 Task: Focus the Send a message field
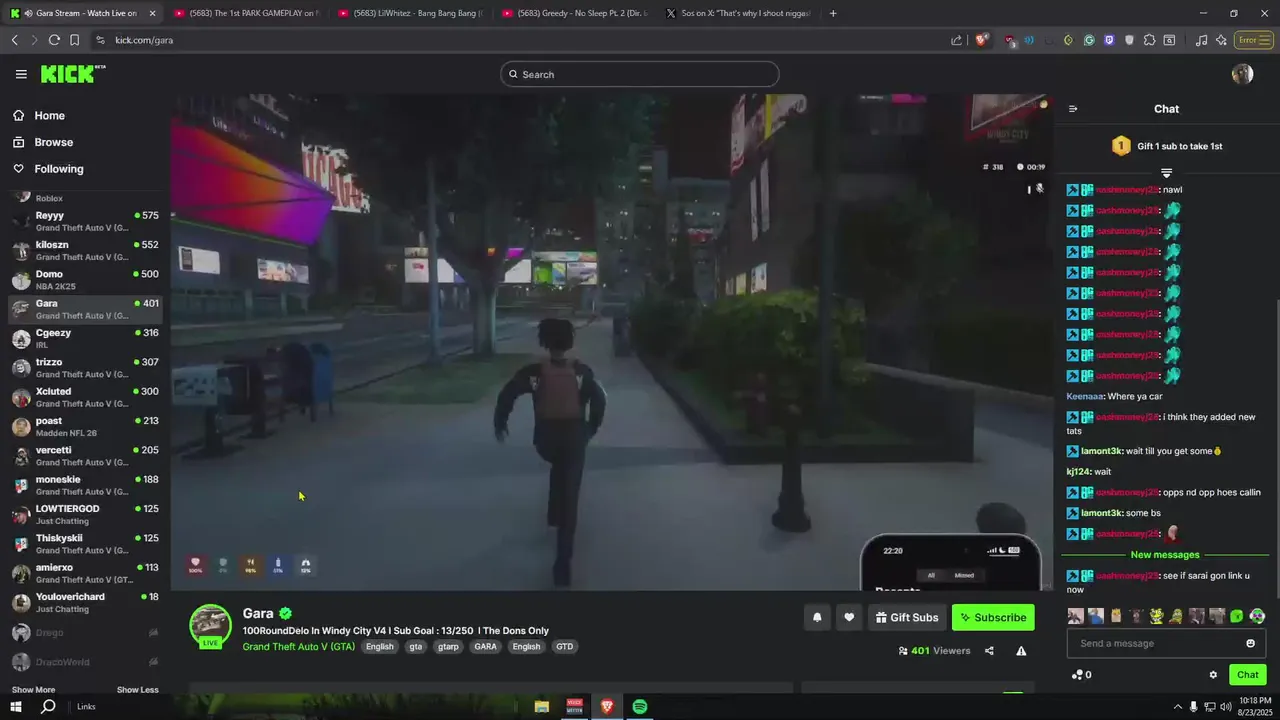[1166, 643]
